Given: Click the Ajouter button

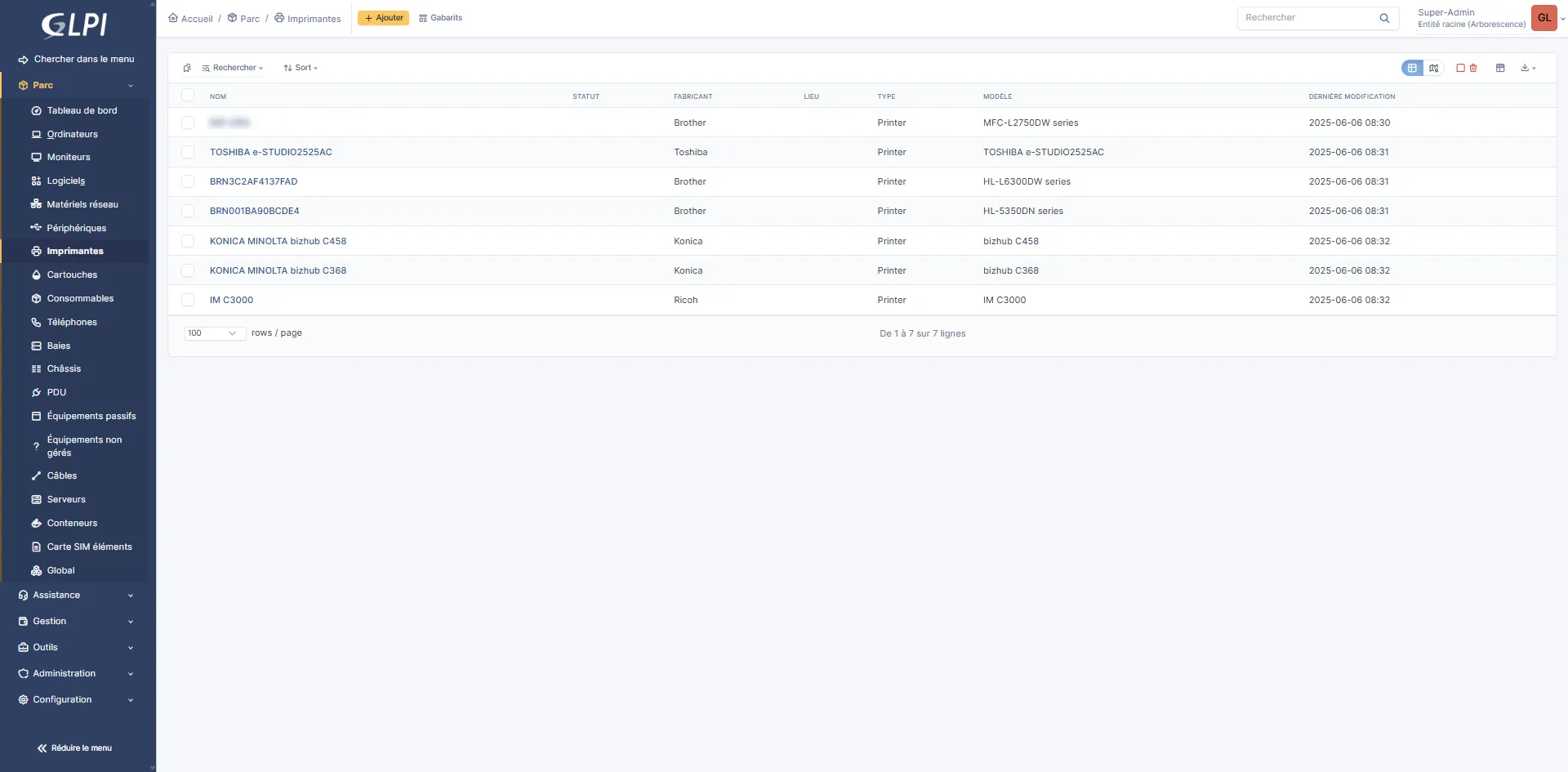Looking at the screenshot, I should [x=383, y=18].
